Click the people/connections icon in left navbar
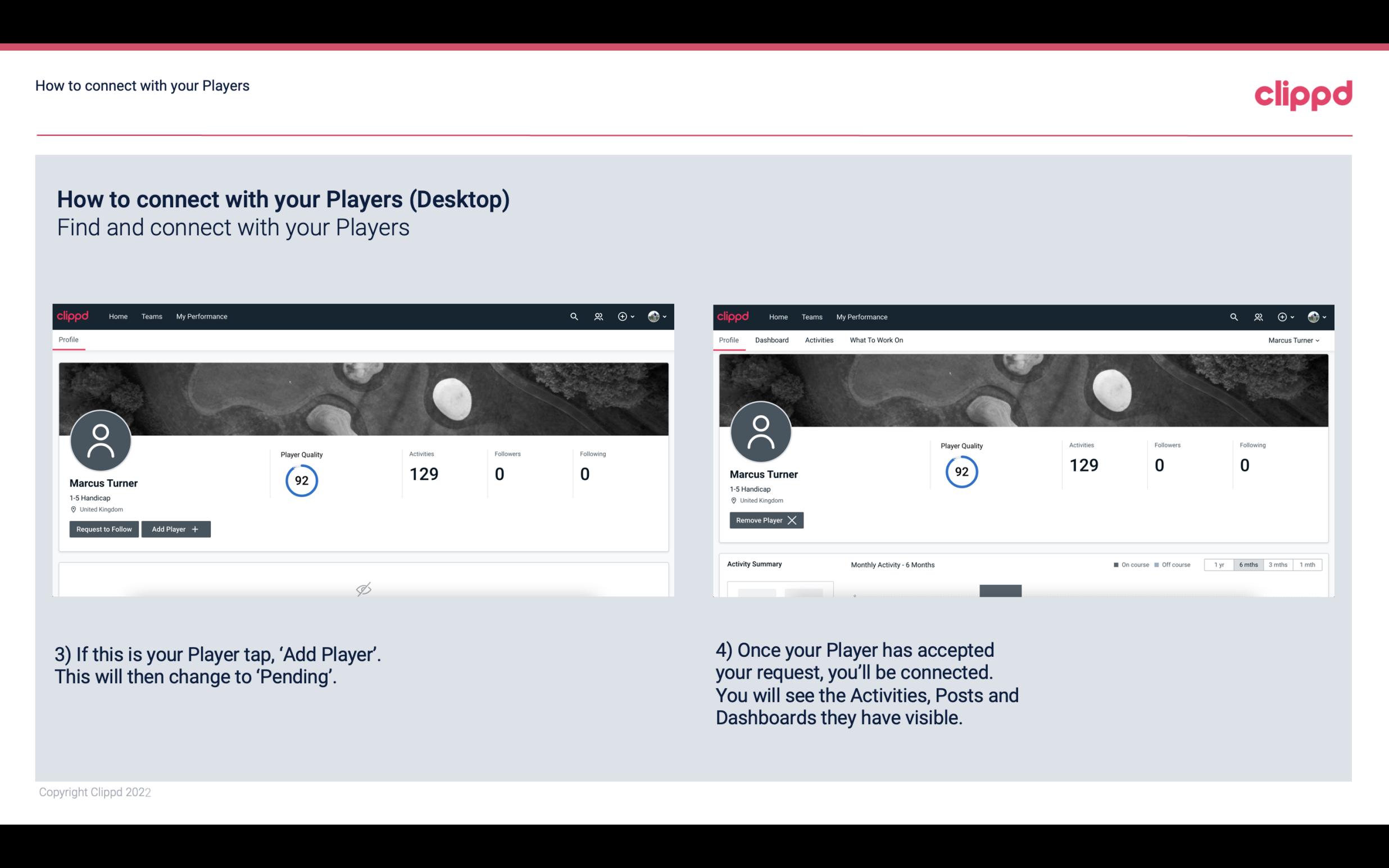This screenshot has width=1389, height=868. coord(598,317)
